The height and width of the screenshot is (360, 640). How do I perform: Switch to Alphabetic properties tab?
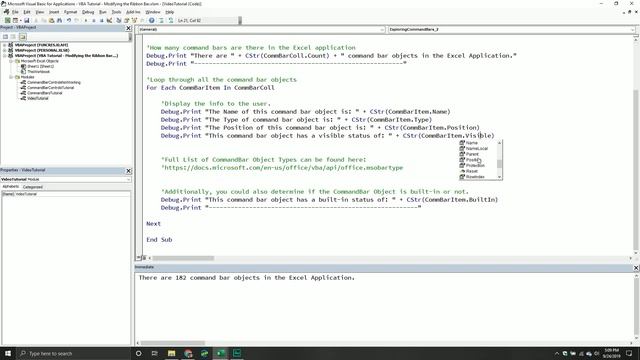tap(11, 187)
